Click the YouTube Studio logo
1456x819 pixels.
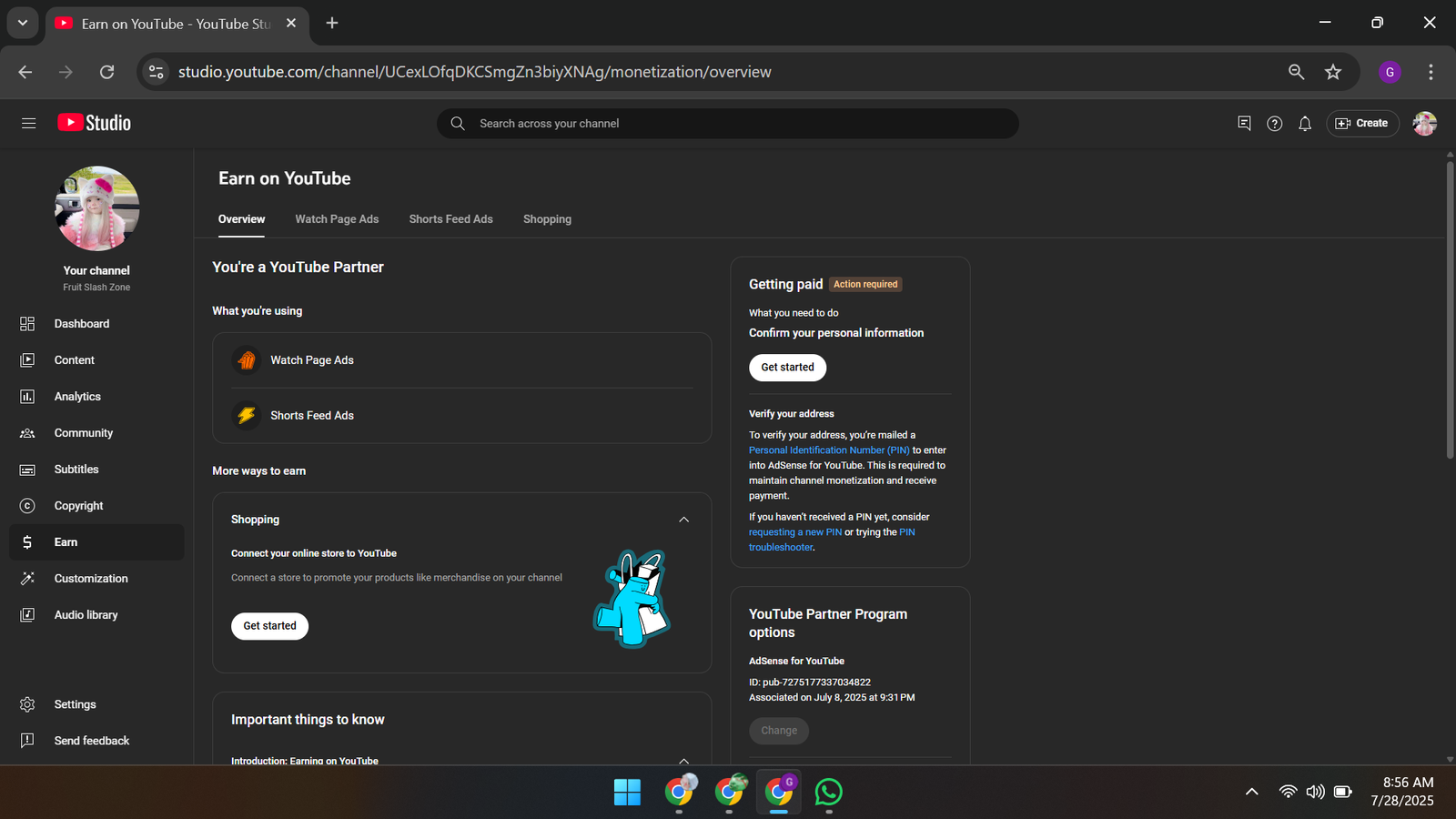coord(94,123)
